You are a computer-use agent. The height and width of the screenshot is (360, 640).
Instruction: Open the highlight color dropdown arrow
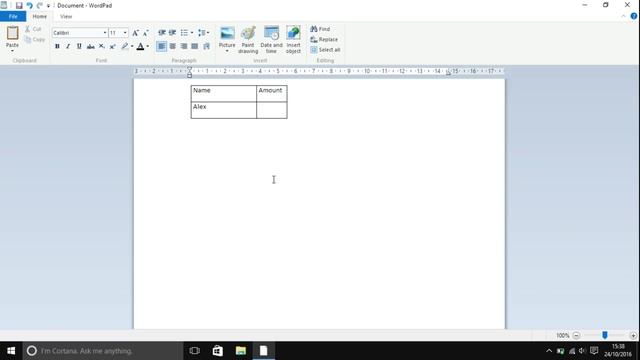(x=132, y=47)
